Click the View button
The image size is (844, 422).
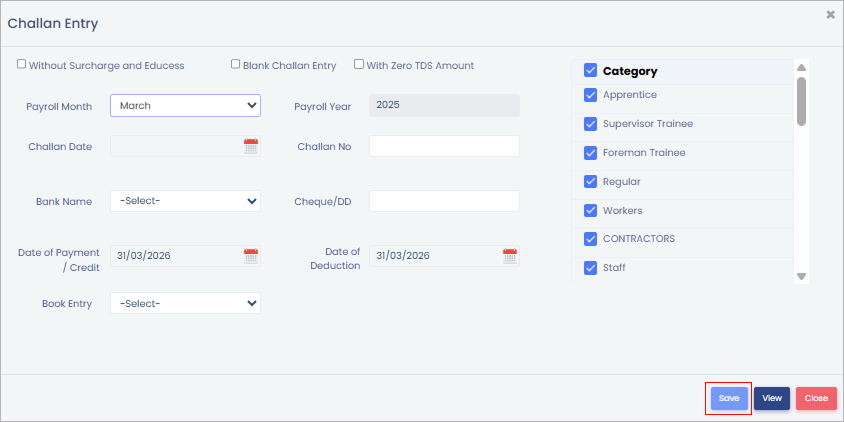pos(772,398)
